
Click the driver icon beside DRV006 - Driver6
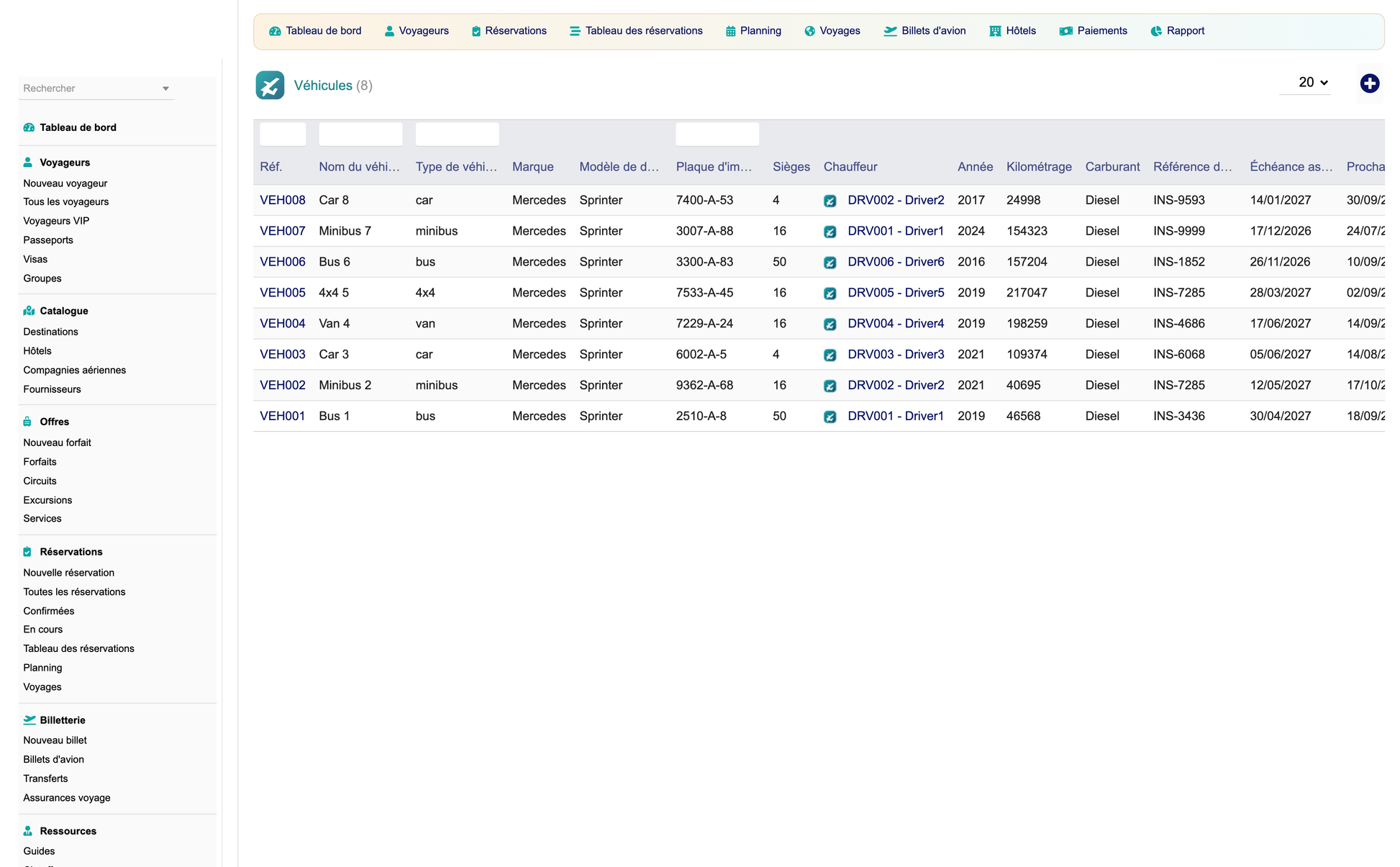coord(829,263)
